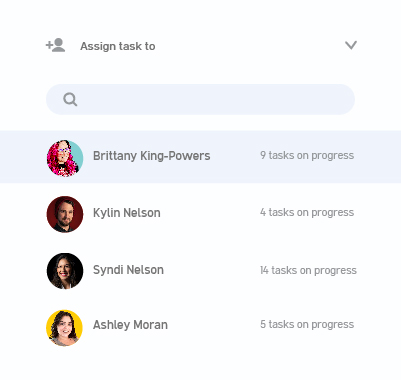The image size is (401, 380).
Task: Click "9 tasks on progress" text
Action: click(x=307, y=155)
